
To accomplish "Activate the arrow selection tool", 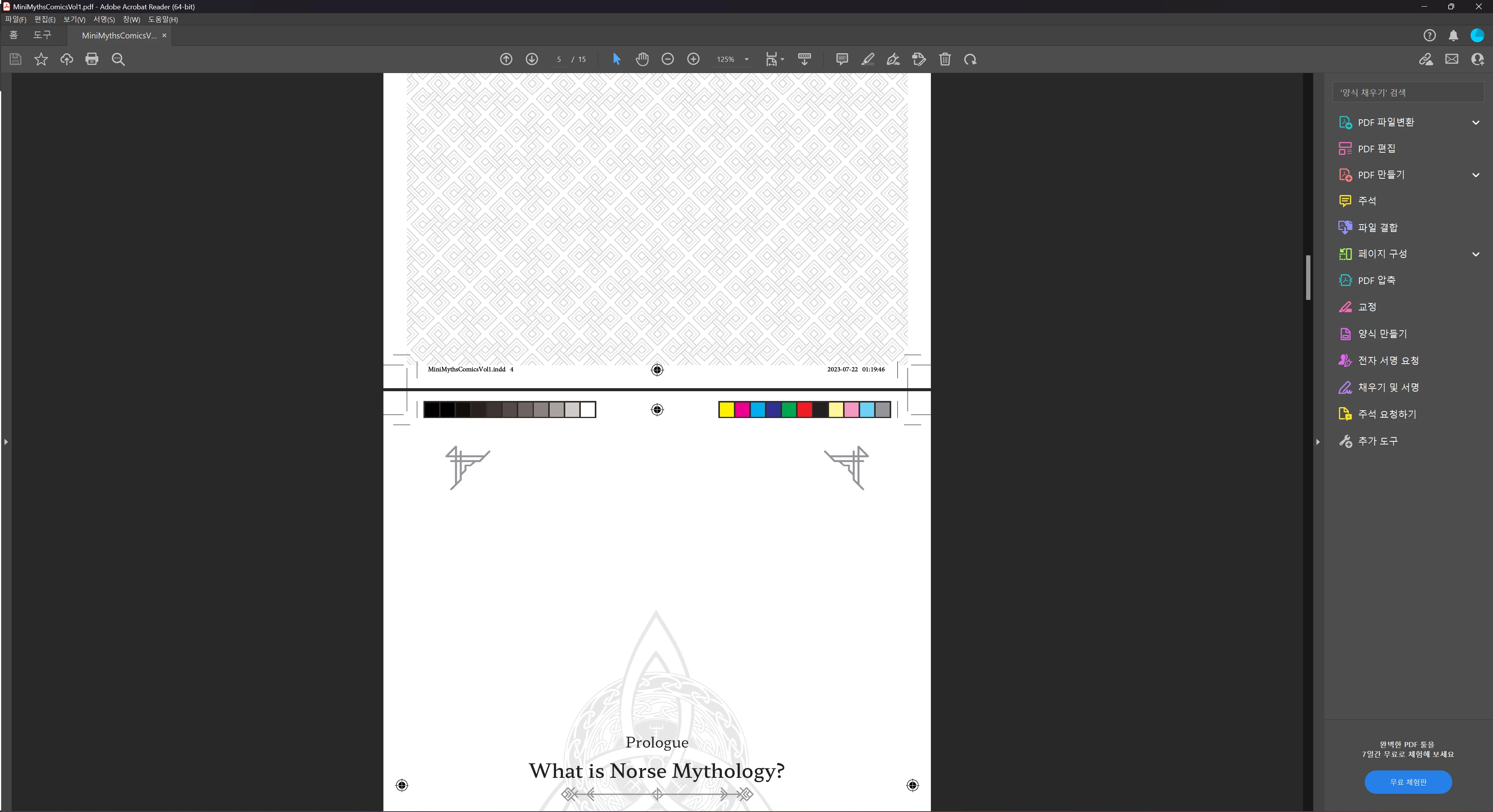I will 616,59.
